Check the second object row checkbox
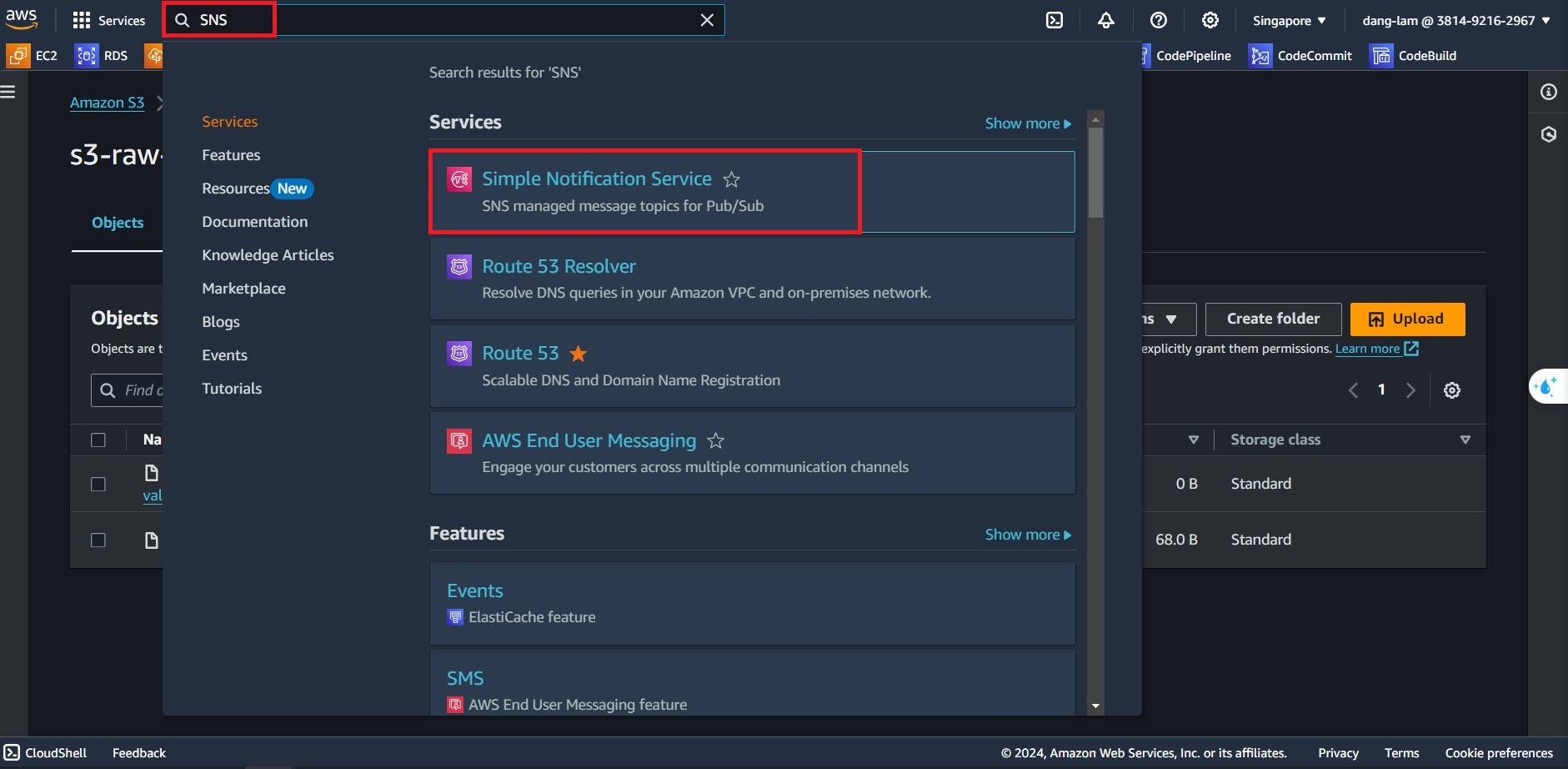The width and height of the screenshot is (1568, 769). [98, 540]
